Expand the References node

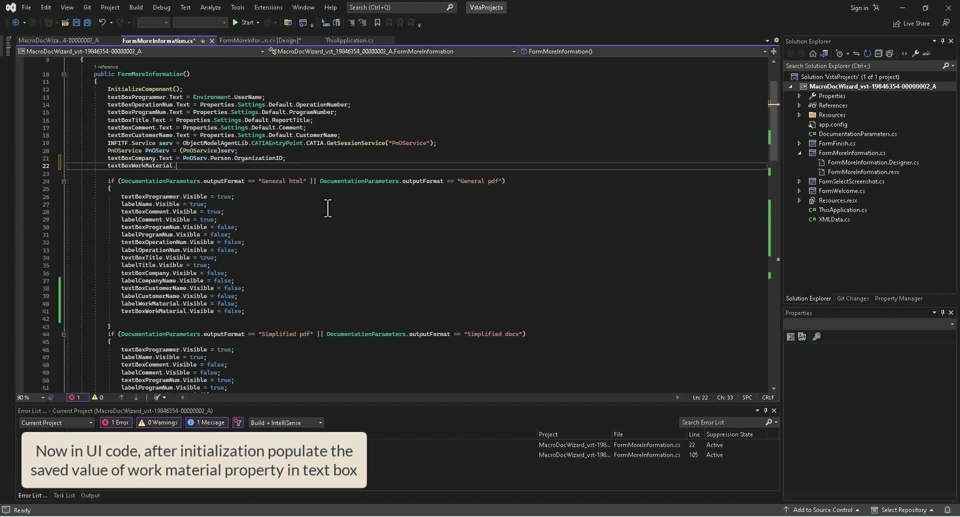799,105
